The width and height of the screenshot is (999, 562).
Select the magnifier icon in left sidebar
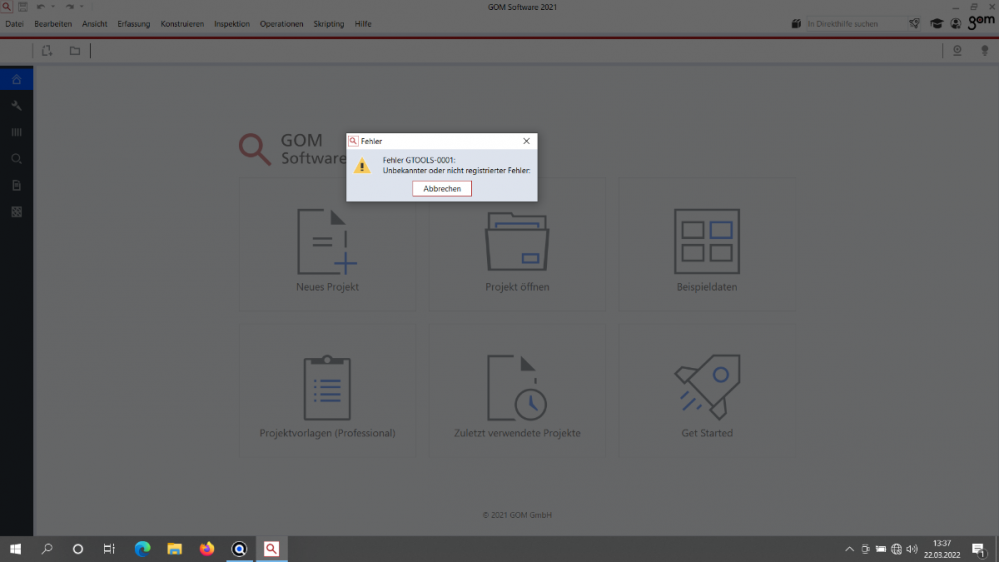pos(17,159)
